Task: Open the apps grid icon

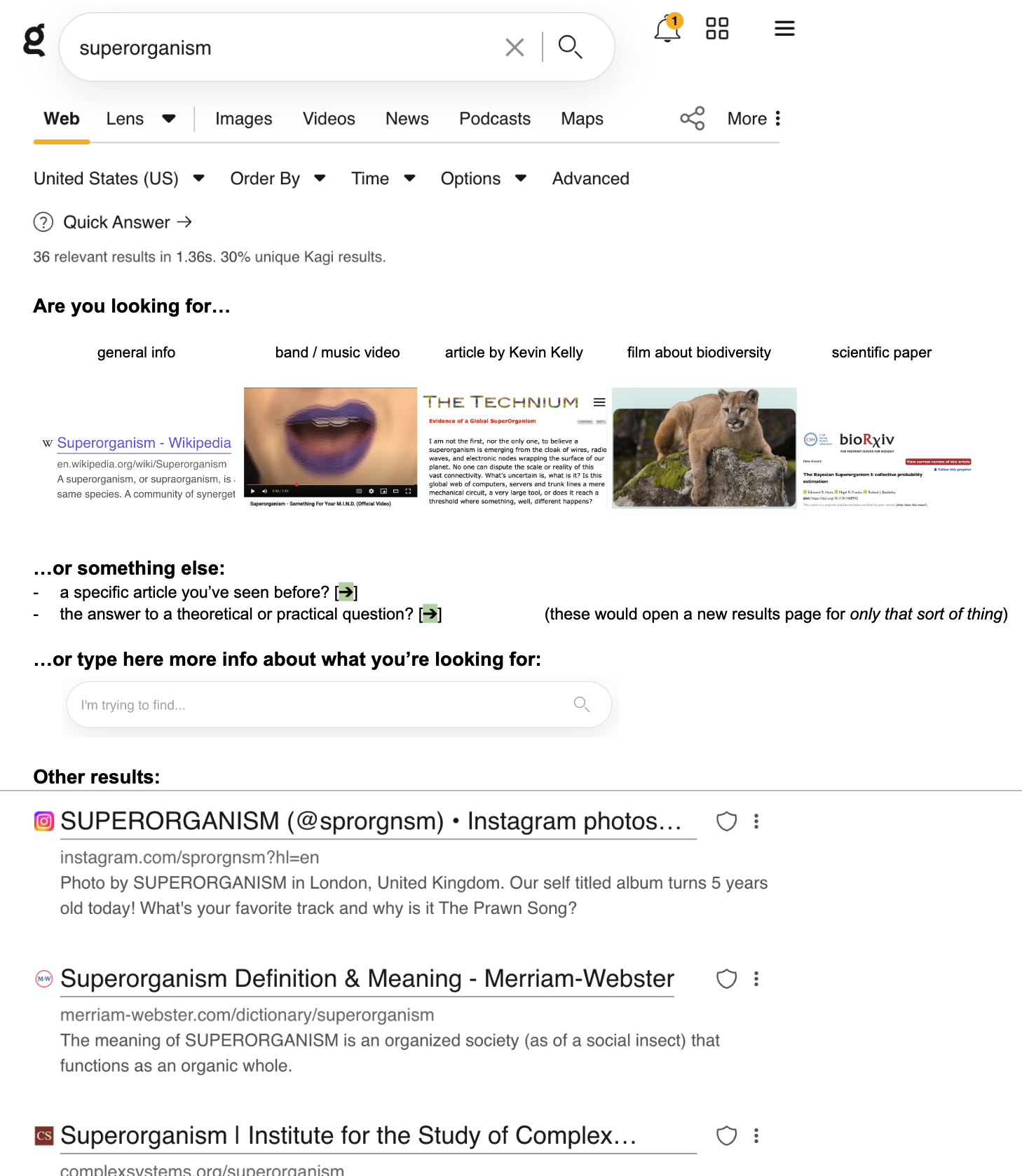Action: pyautogui.click(x=717, y=29)
